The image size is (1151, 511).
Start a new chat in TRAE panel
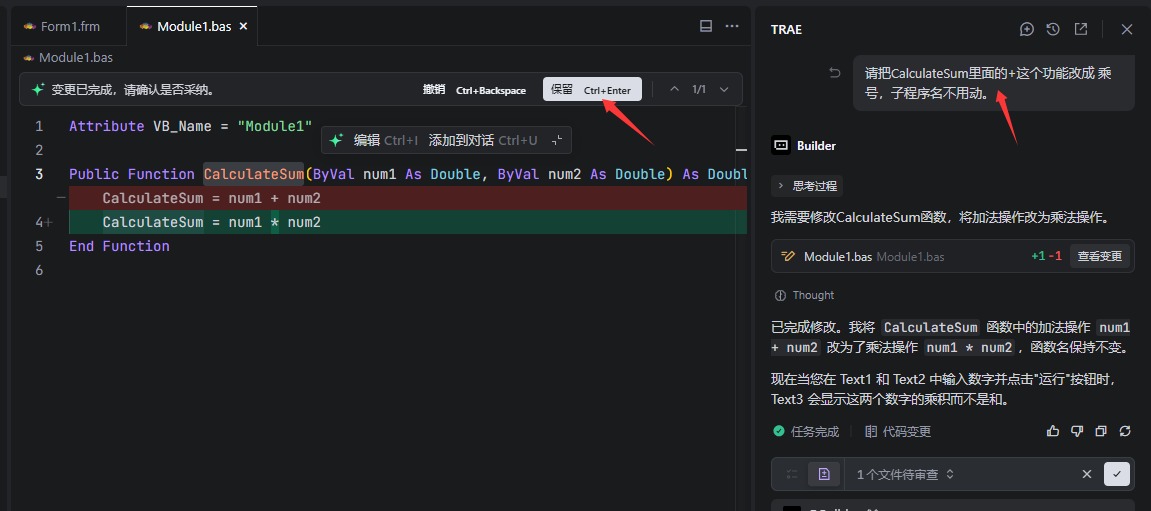point(1026,29)
